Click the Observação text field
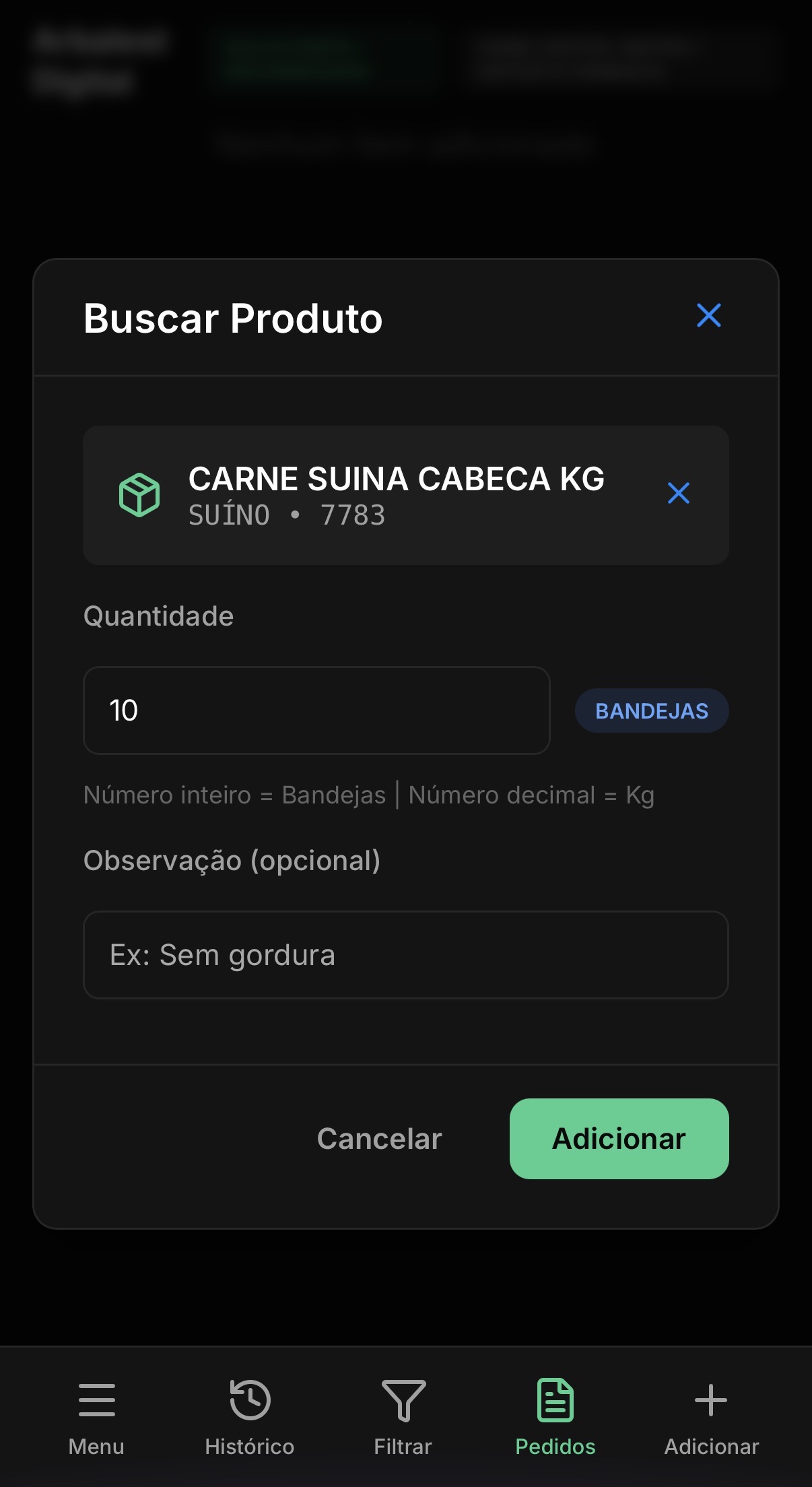This screenshot has width=812, height=1487. coord(405,954)
